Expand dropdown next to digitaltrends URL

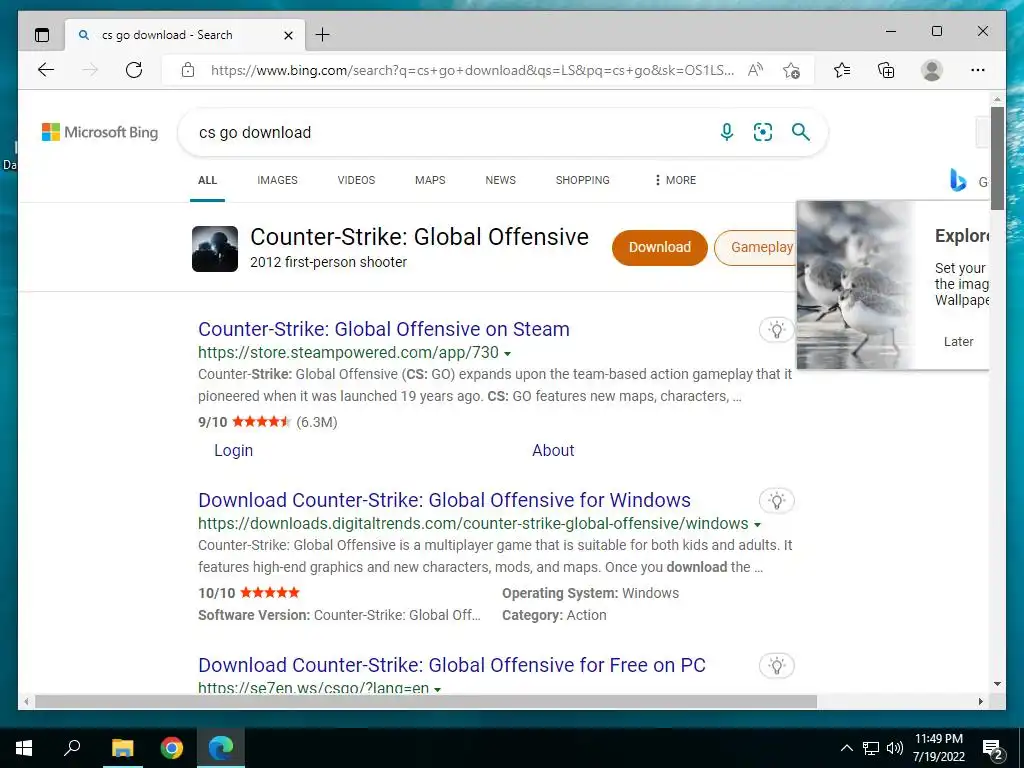(758, 525)
